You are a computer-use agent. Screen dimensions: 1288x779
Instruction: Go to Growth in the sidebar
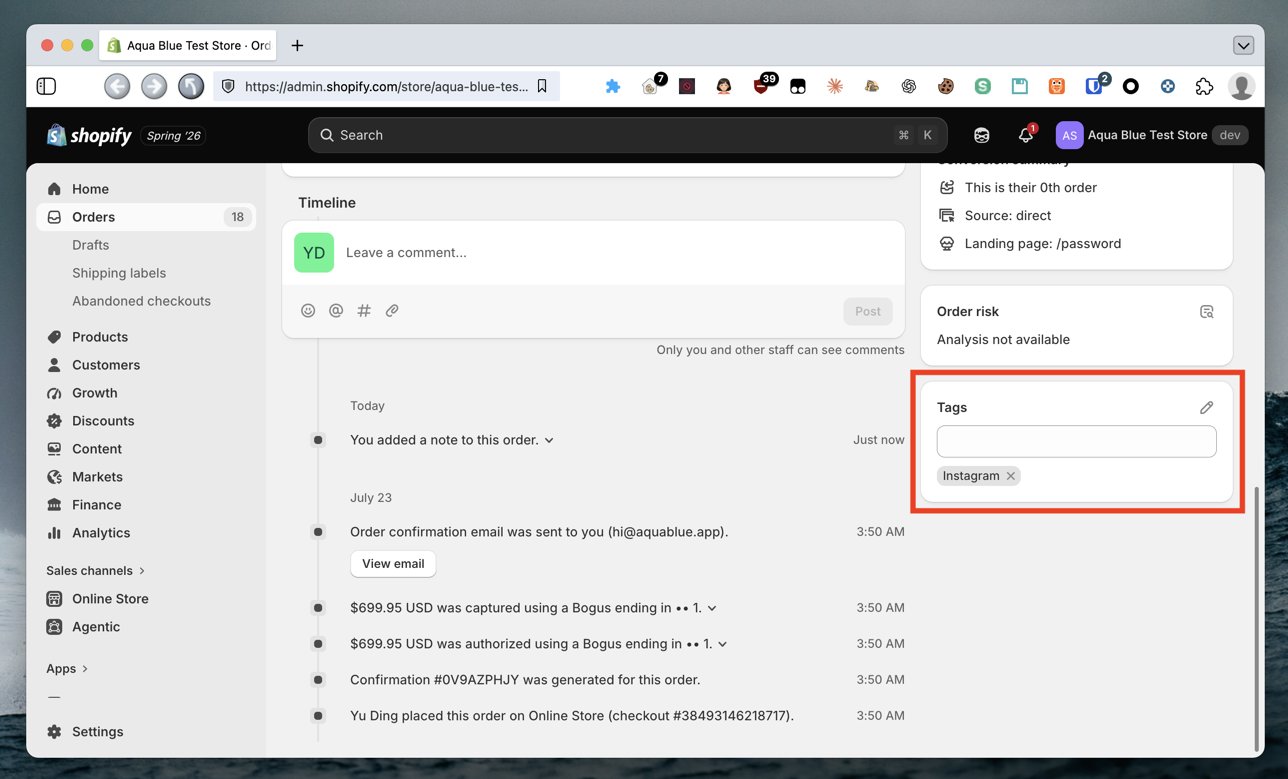146,393
